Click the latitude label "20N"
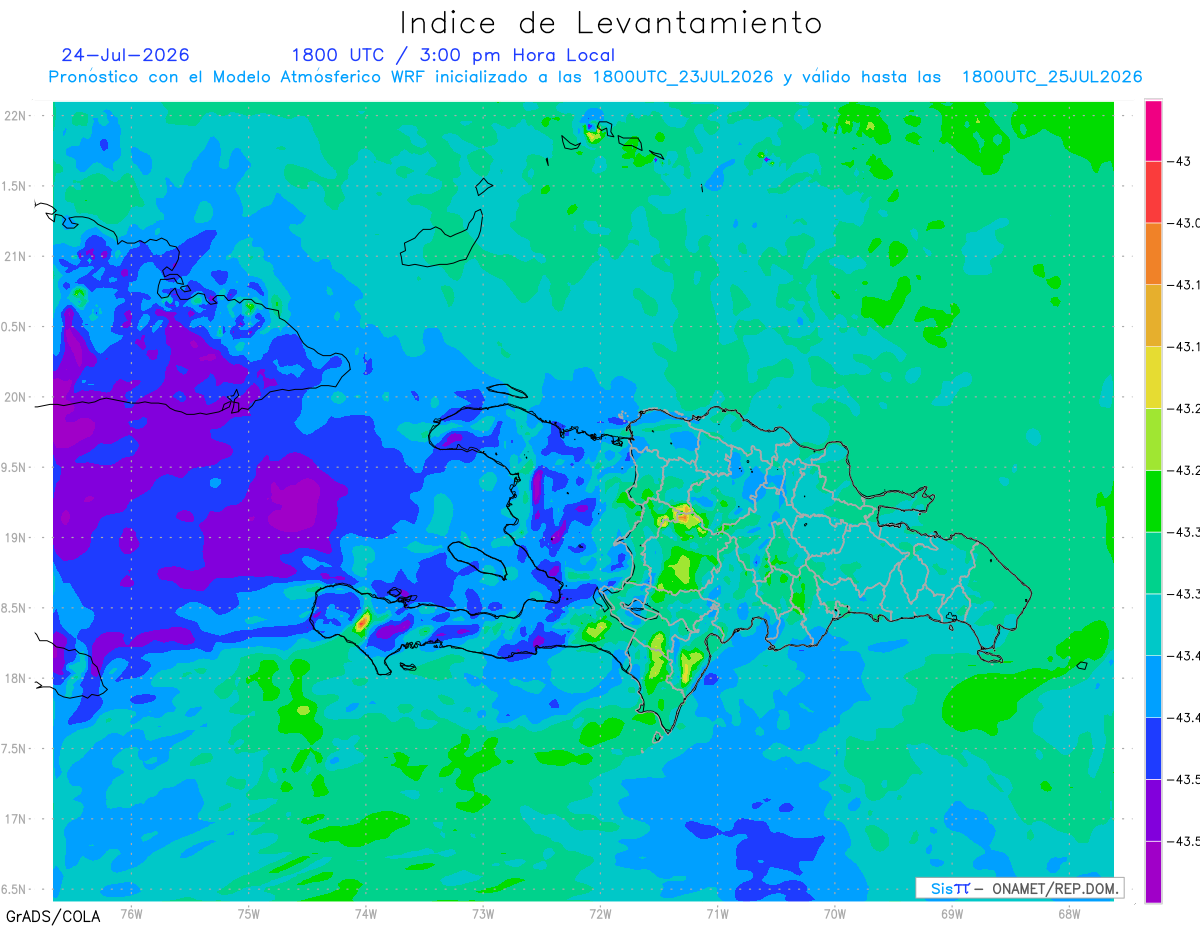This screenshot has width=1200, height=927. [16, 397]
